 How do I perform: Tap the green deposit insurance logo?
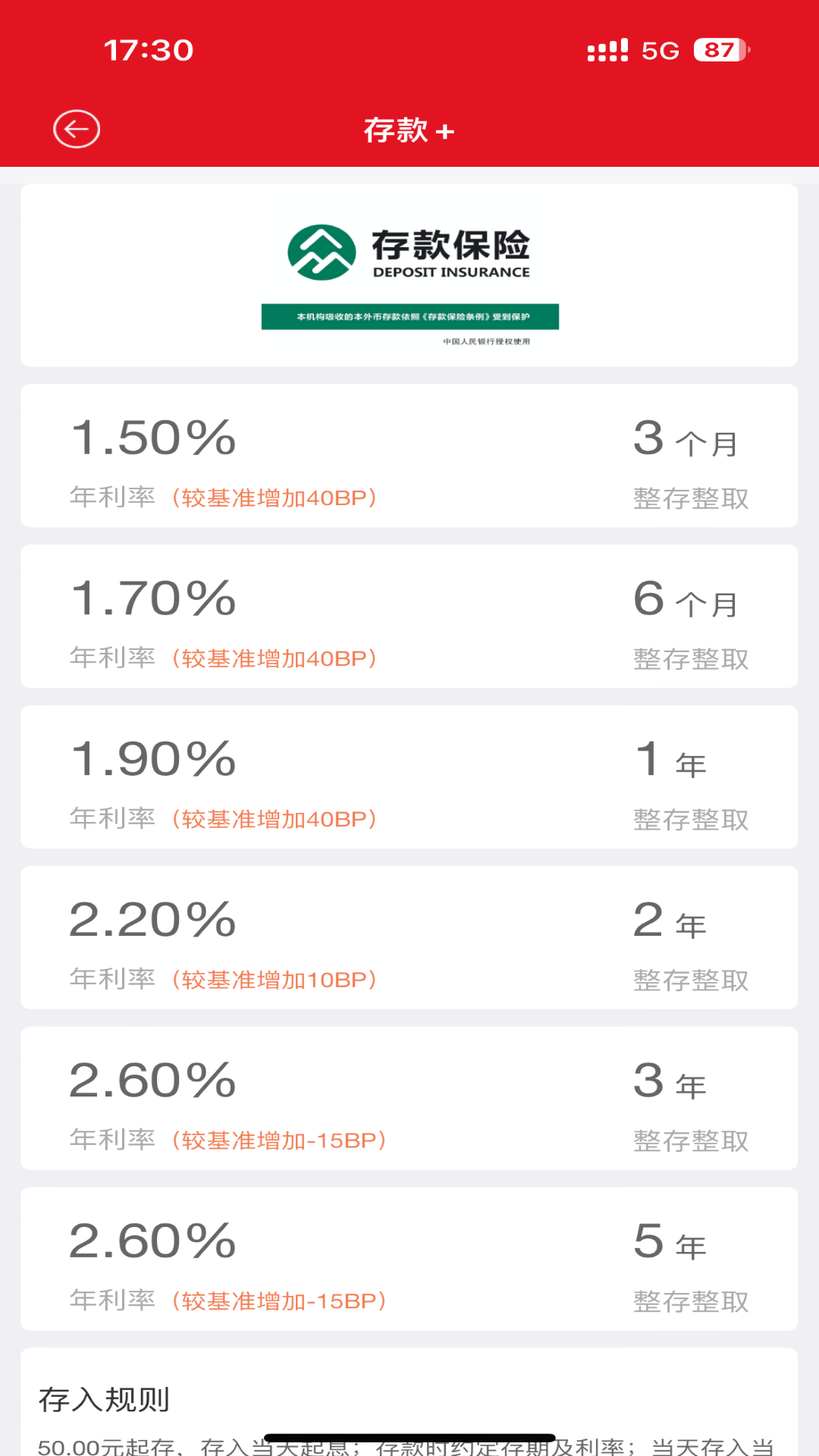pyautogui.click(x=322, y=253)
